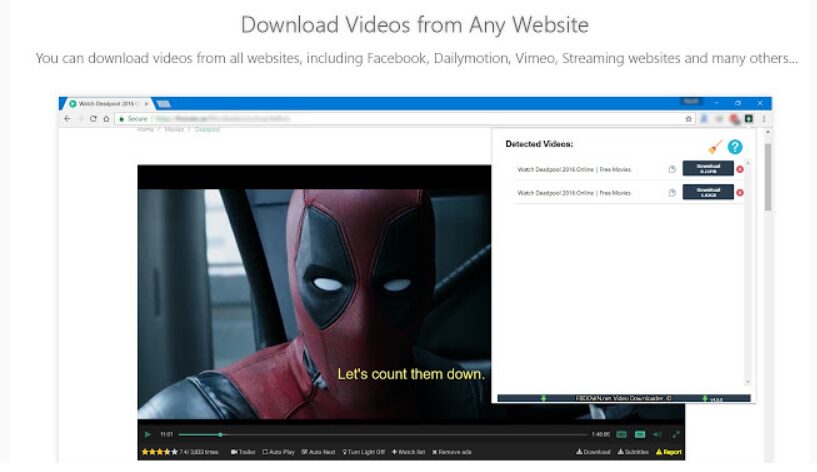Open a new tab next to Deadpool tab
The width and height of the screenshot is (817, 472).
coord(164,104)
